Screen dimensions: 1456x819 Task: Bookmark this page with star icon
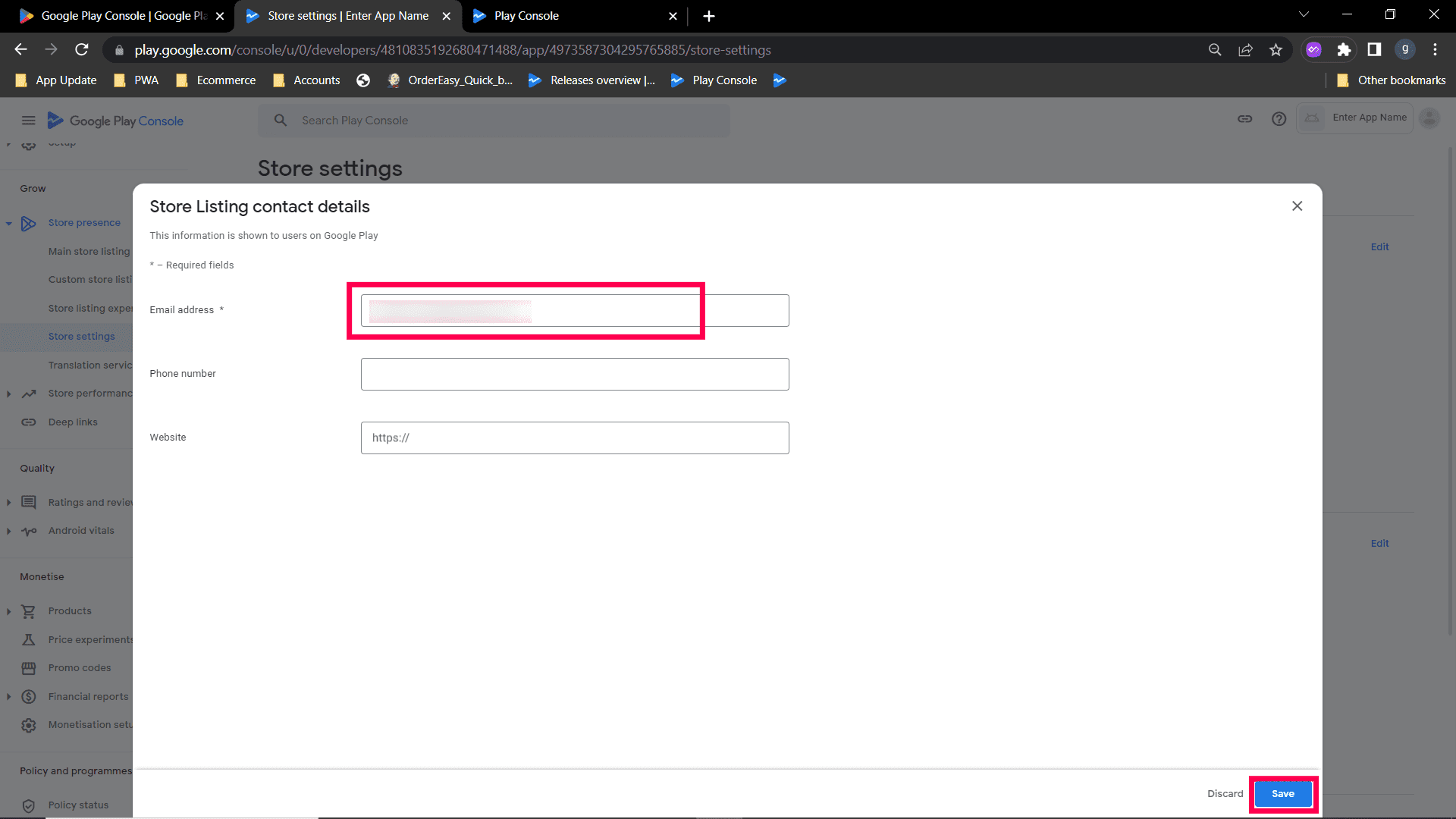(x=1276, y=50)
